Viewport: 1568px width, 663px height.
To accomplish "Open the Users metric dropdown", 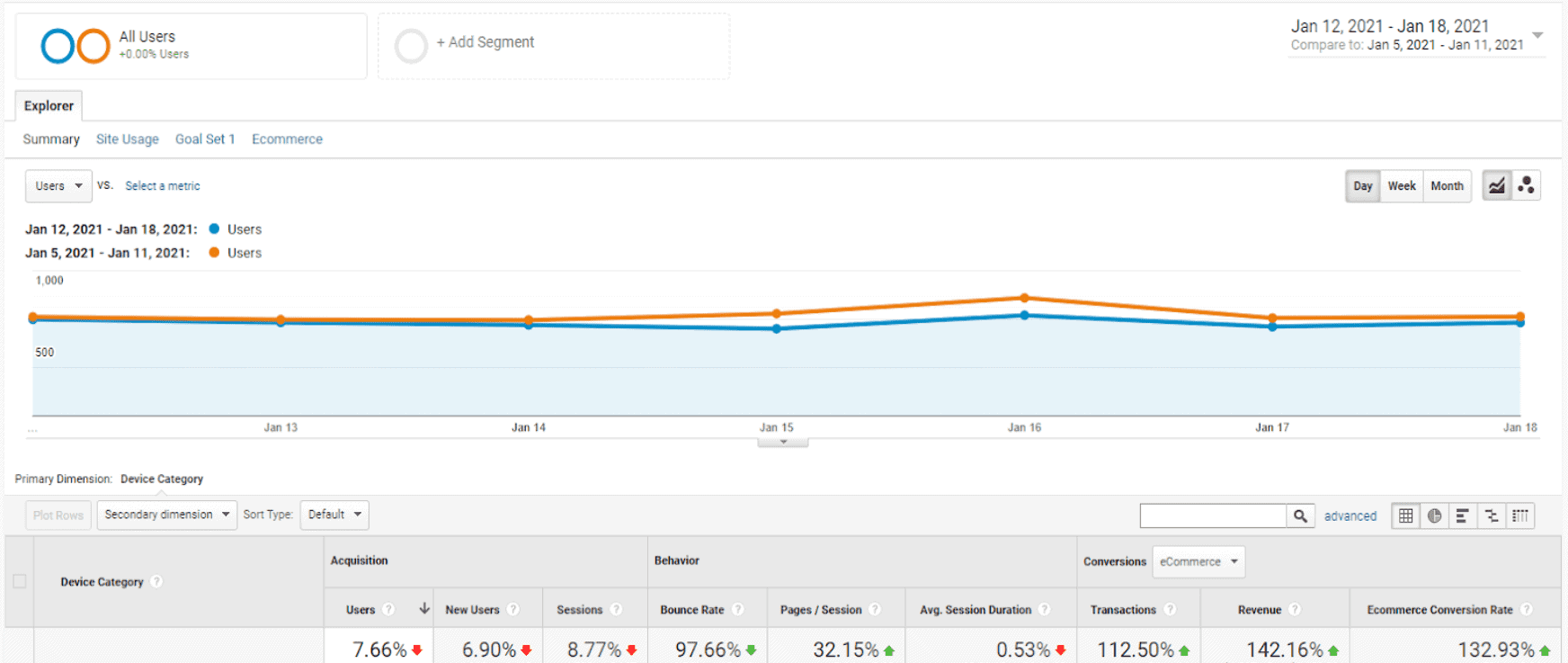I will point(58,186).
